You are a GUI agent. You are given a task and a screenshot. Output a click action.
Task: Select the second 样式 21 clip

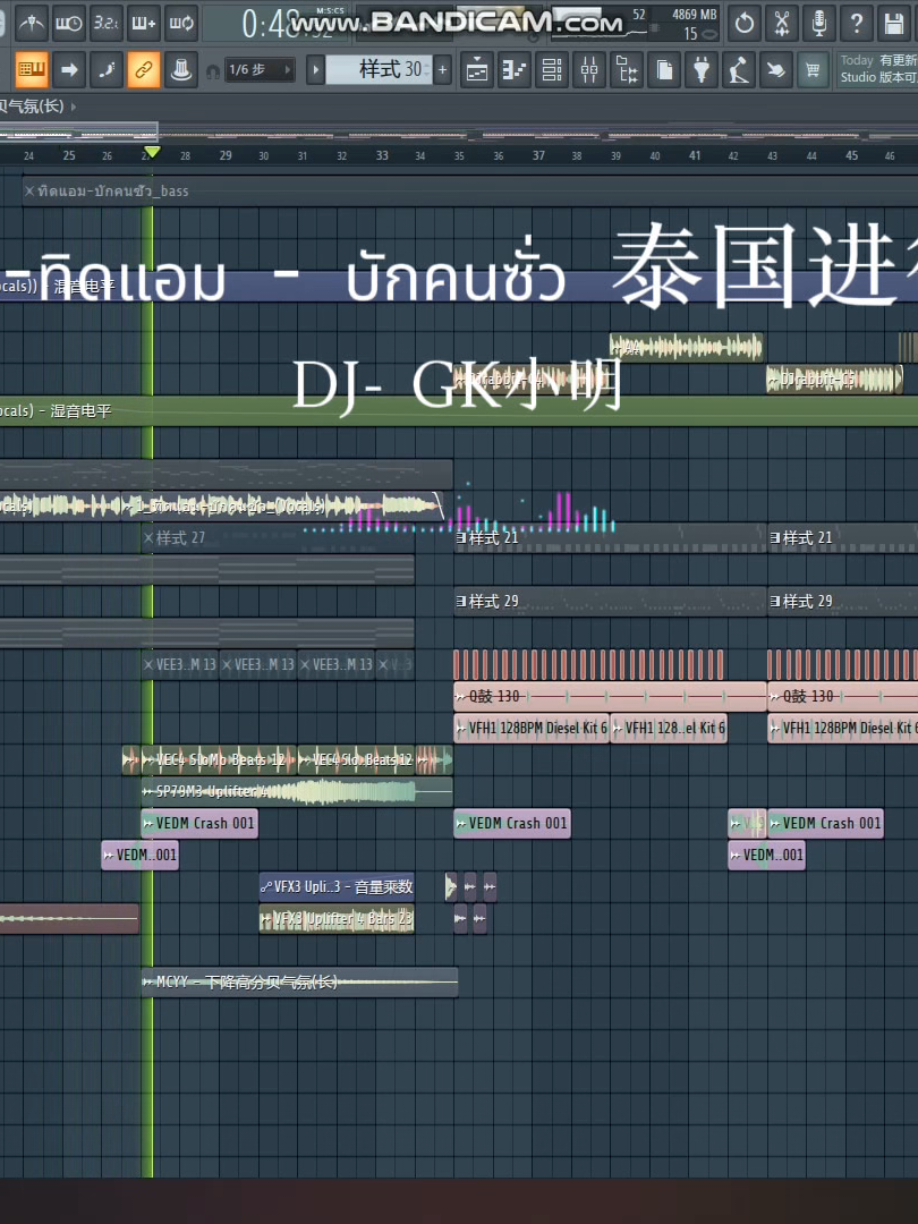pyautogui.click(x=842, y=538)
